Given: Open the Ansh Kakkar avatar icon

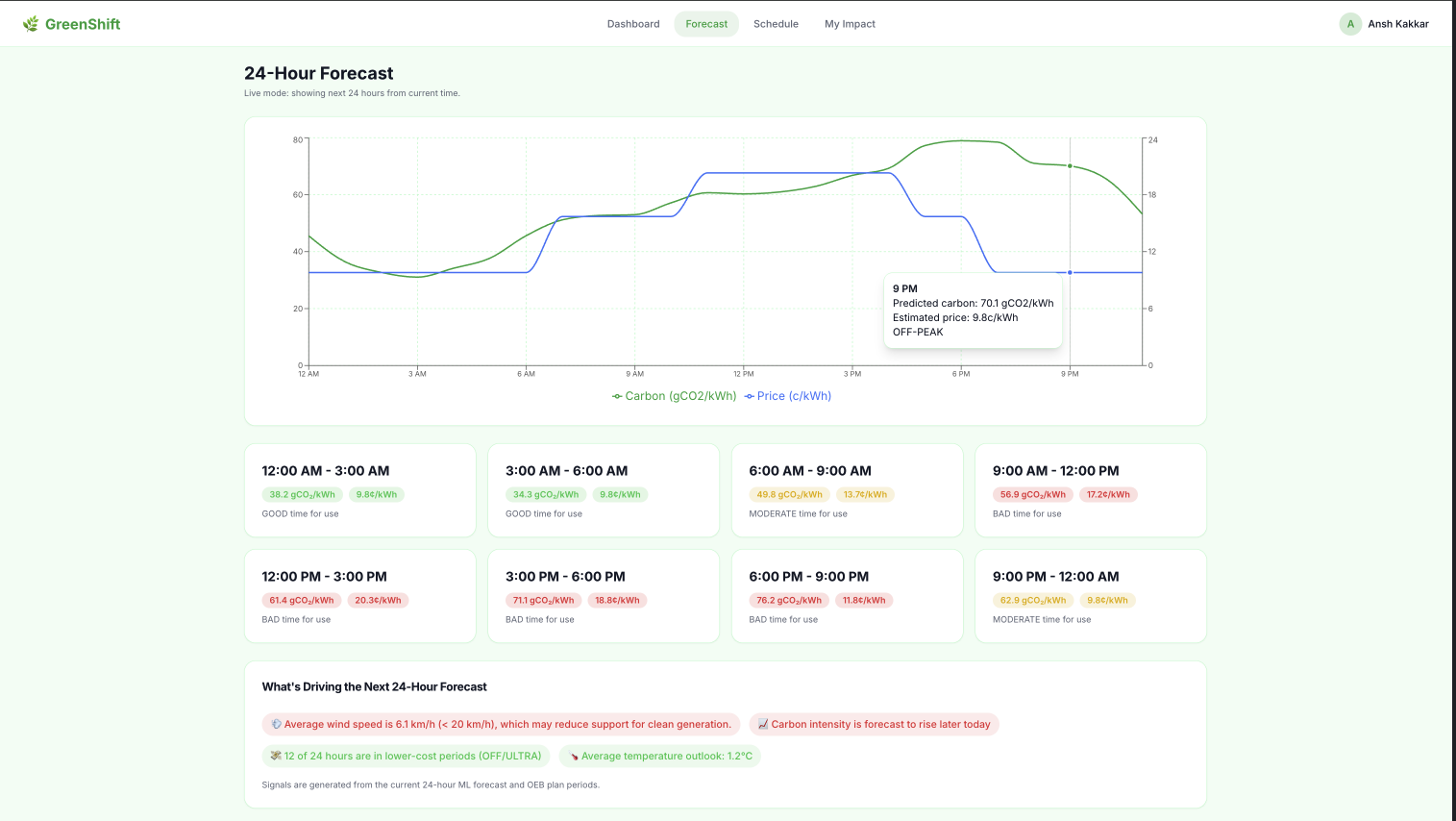Looking at the screenshot, I should (1350, 24).
